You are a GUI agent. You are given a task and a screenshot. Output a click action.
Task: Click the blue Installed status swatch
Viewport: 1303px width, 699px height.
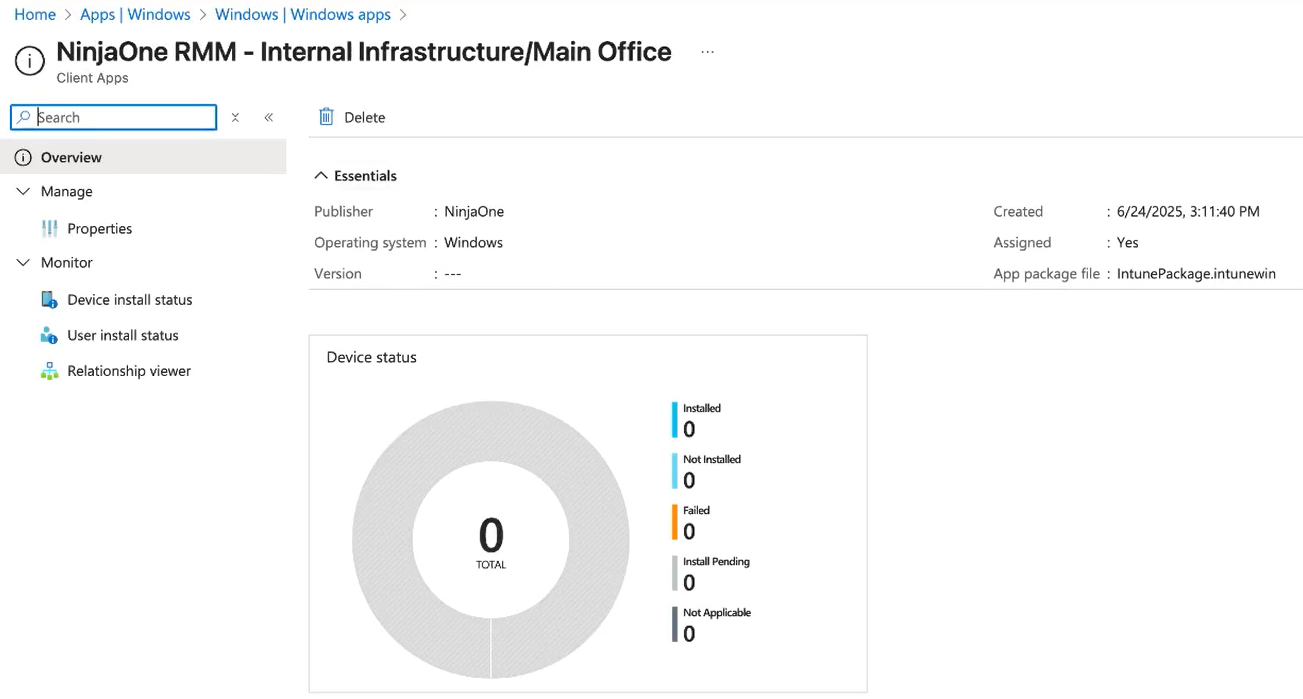[675, 420]
